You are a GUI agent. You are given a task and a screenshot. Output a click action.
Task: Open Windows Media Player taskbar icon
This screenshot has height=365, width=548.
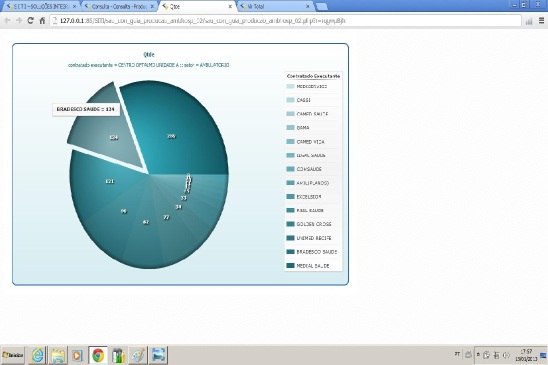[x=77, y=356]
